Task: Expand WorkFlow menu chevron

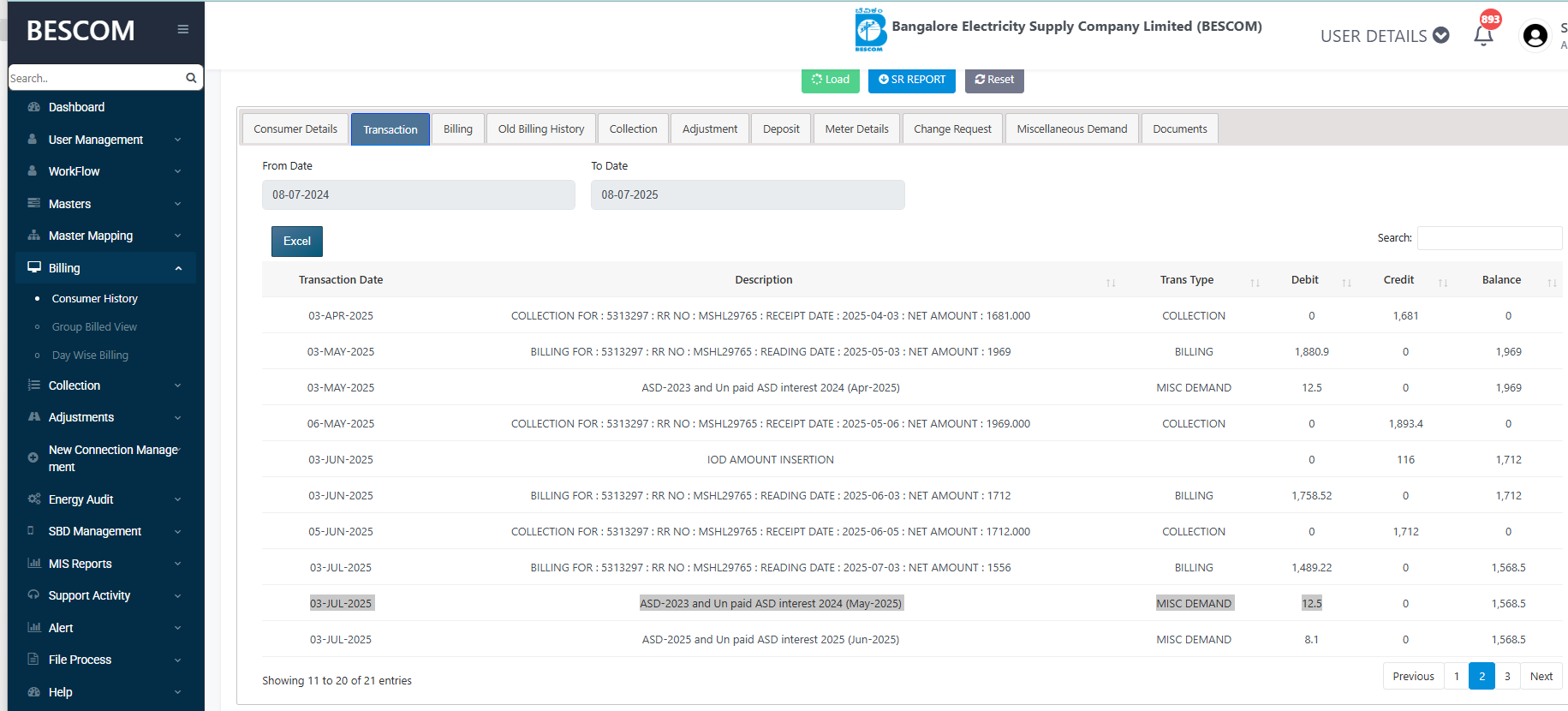Action: [x=178, y=171]
